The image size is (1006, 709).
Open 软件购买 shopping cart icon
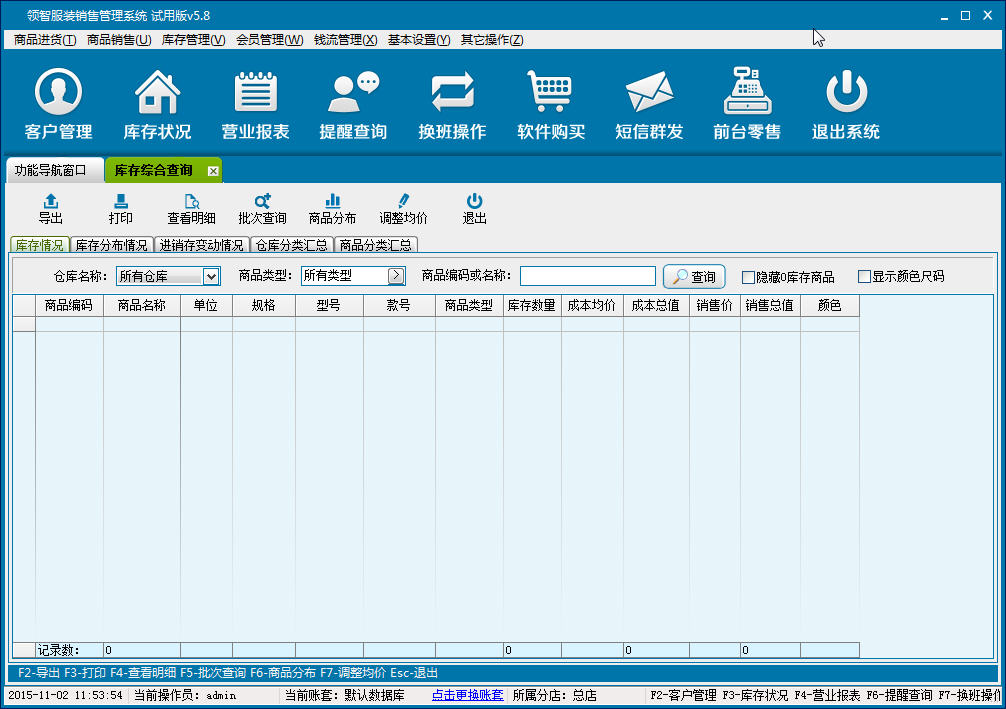click(x=550, y=105)
